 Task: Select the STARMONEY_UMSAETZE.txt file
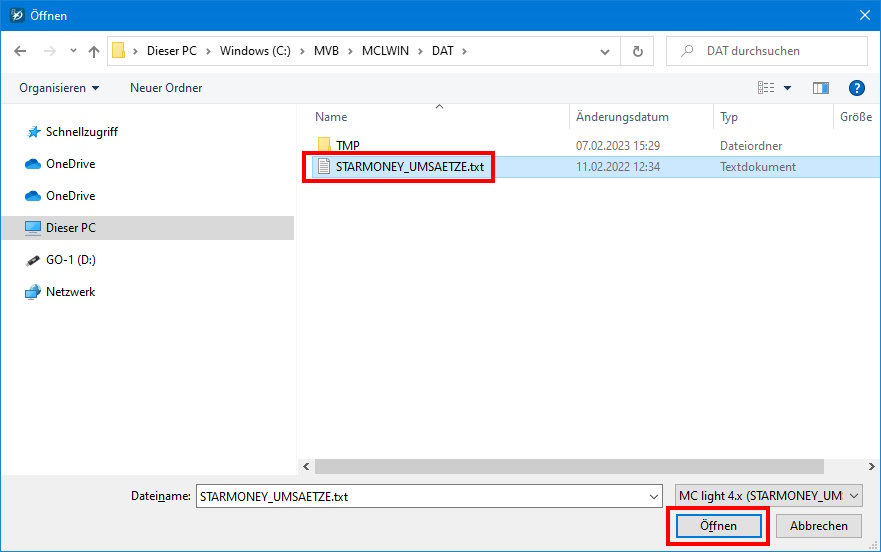(x=410, y=167)
